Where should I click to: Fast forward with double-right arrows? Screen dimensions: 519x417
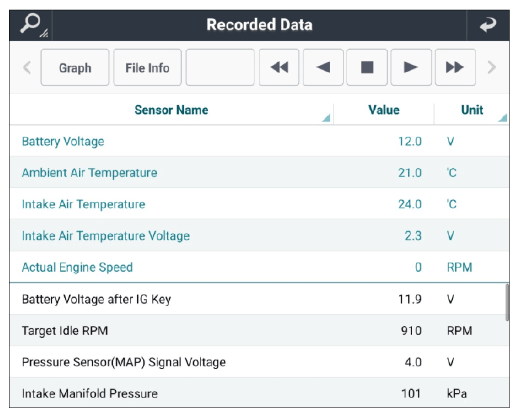click(455, 67)
